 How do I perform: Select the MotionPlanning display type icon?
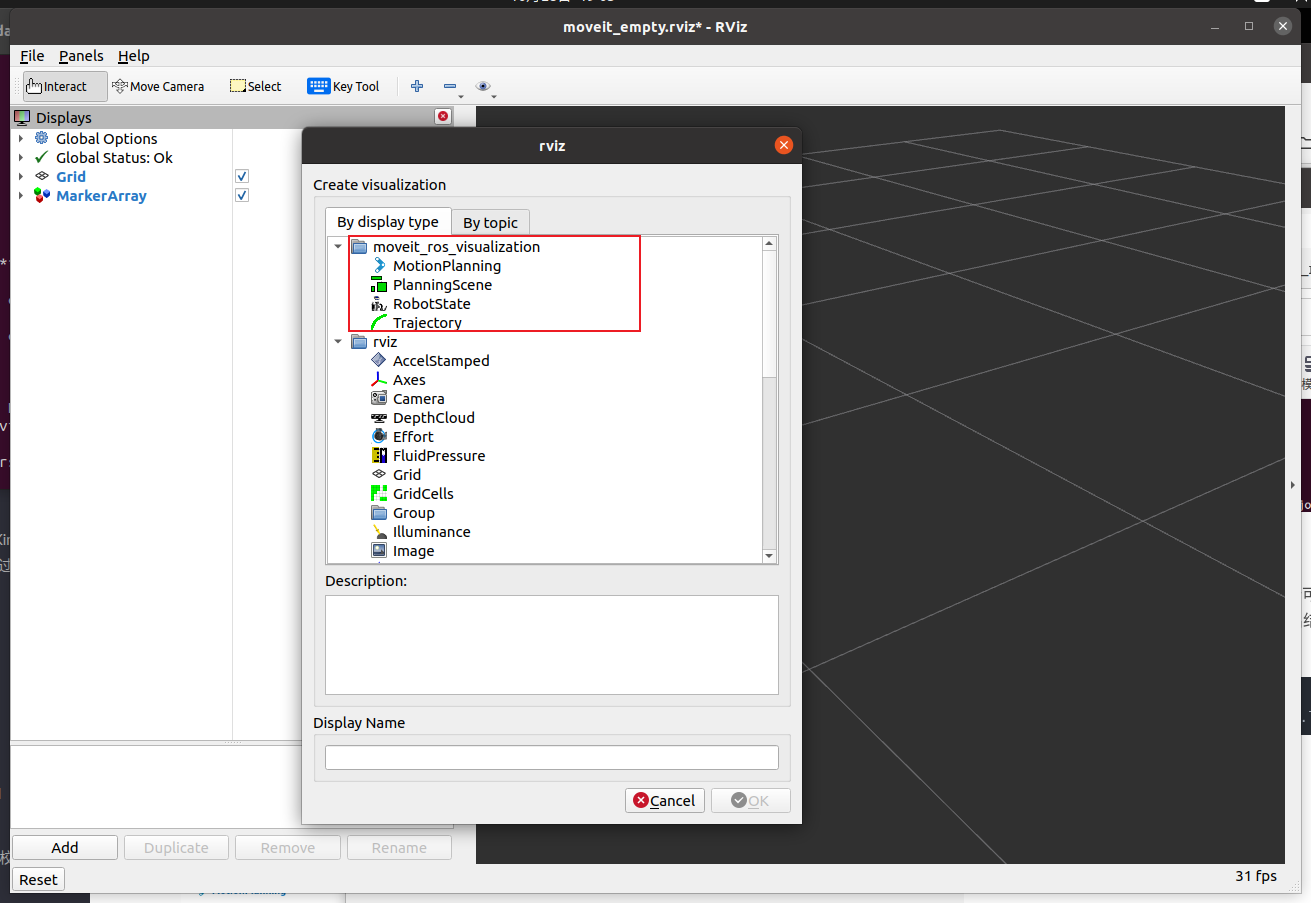[379, 266]
